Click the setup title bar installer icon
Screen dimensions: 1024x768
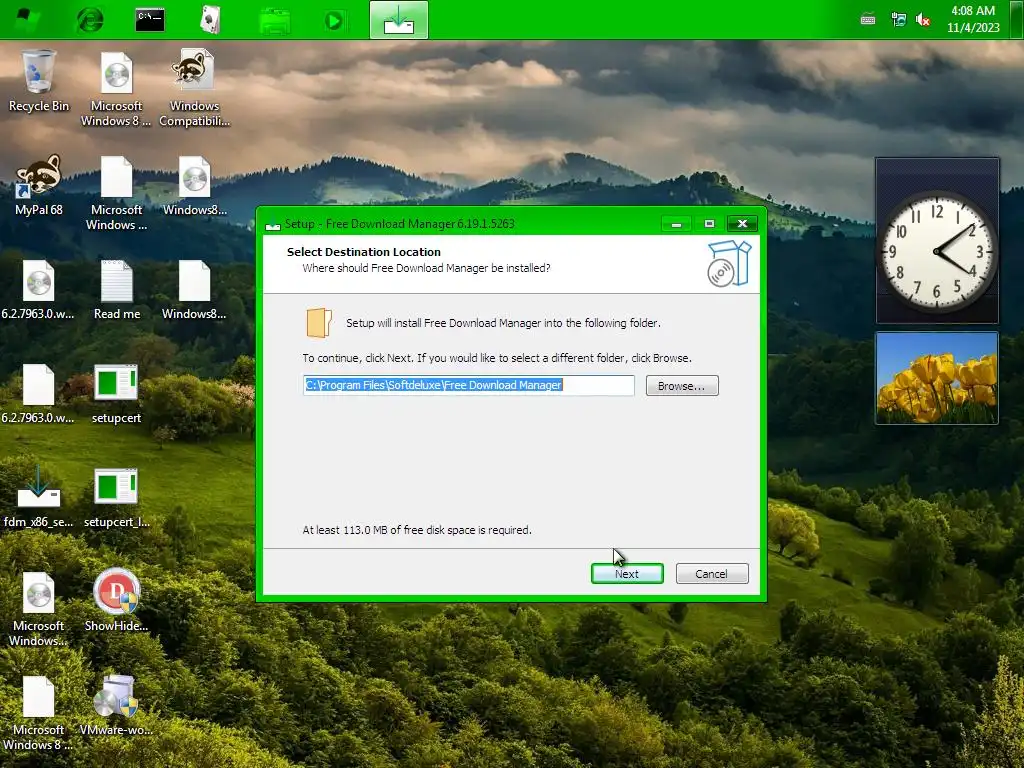coord(273,225)
